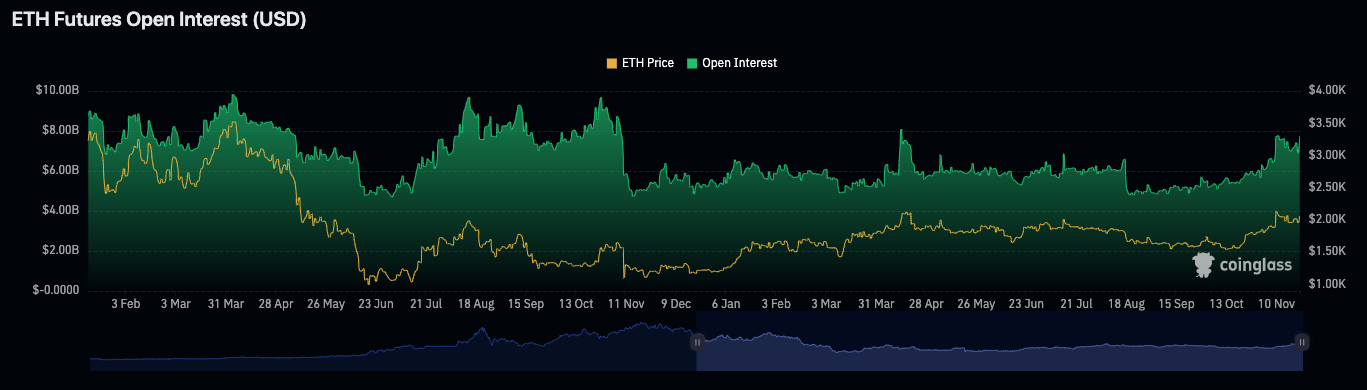Toggle ETH Price legend series

(x=640, y=63)
